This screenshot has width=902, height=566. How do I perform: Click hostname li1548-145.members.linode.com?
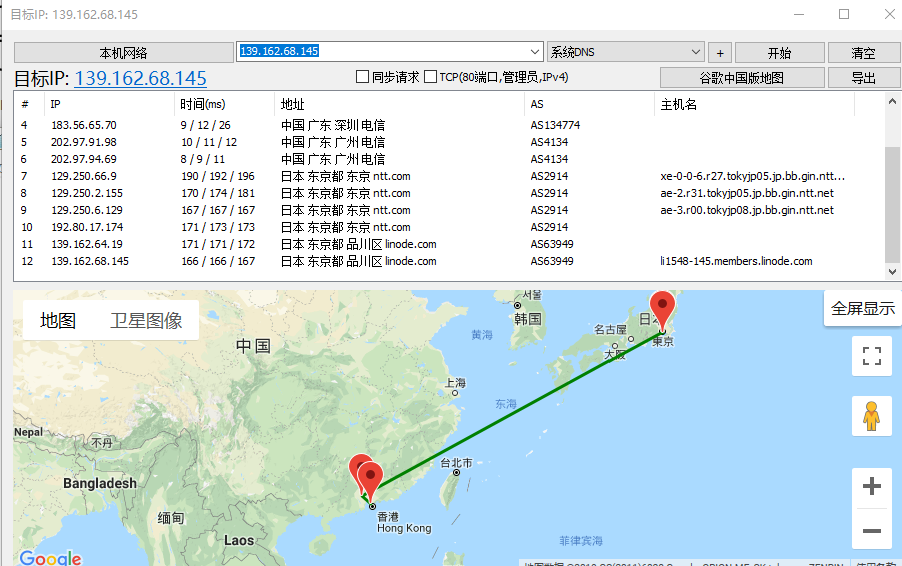736,261
